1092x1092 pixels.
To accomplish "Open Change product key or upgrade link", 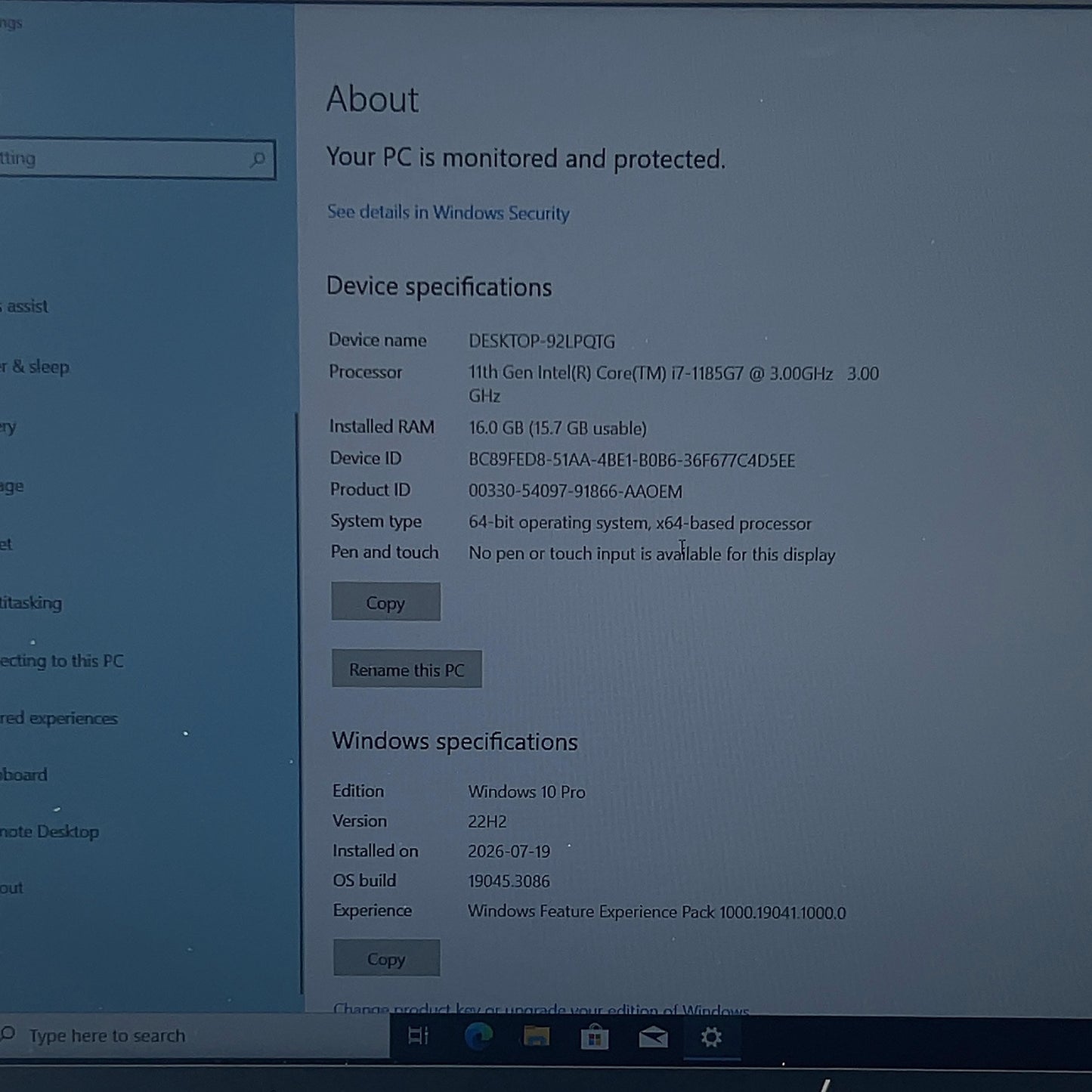I will [541, 1010].
